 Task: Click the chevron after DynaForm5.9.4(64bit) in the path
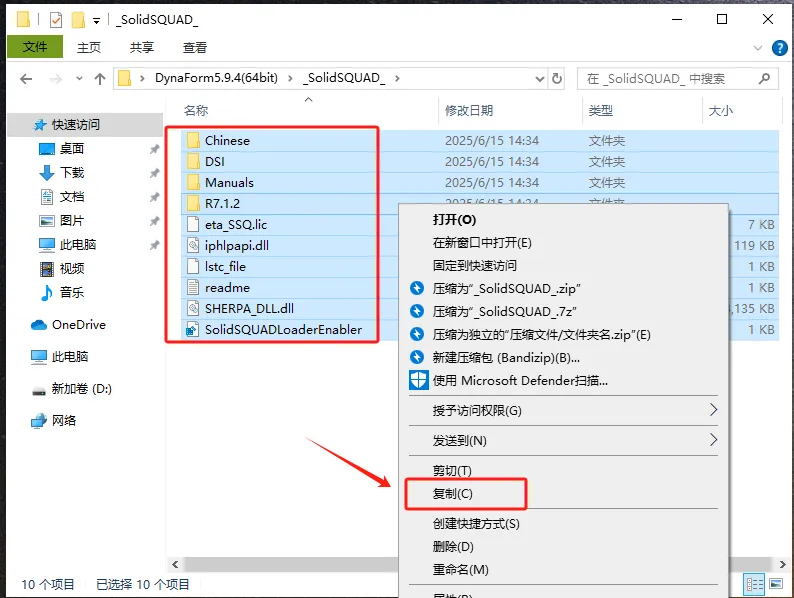coord(290,78)
